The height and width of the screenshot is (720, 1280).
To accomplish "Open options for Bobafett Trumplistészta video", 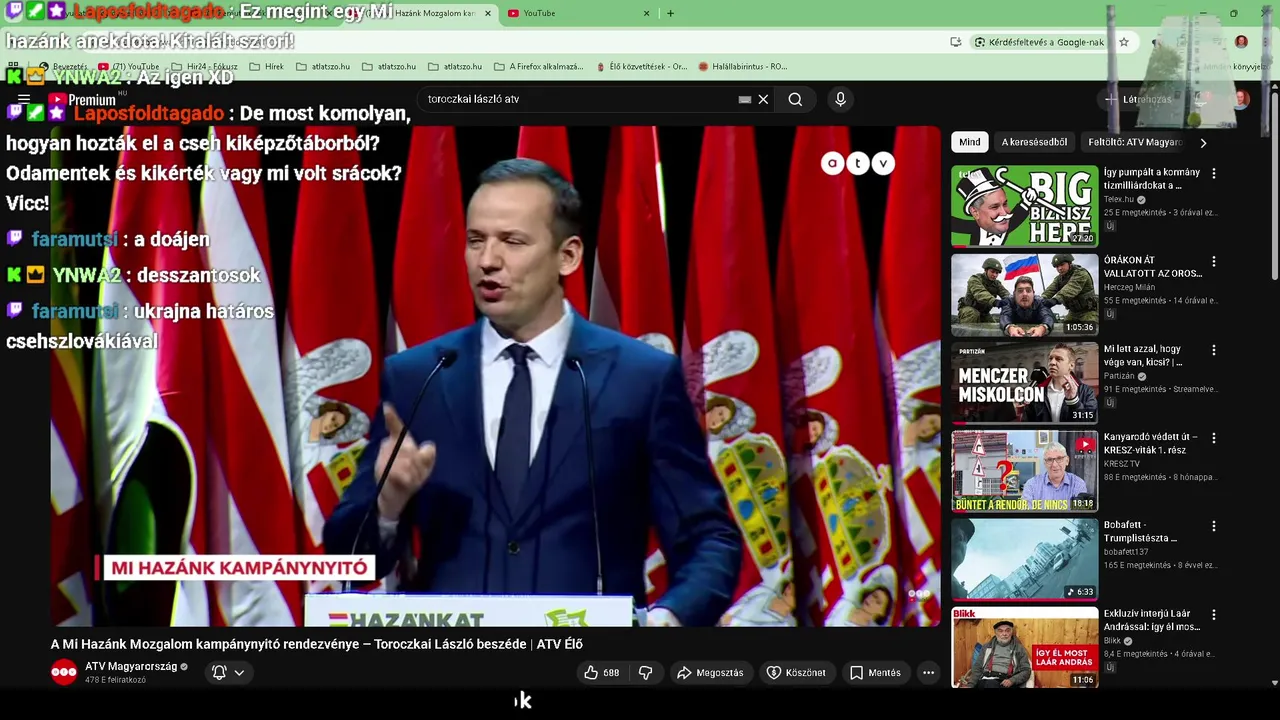I will click(1214, 526).
